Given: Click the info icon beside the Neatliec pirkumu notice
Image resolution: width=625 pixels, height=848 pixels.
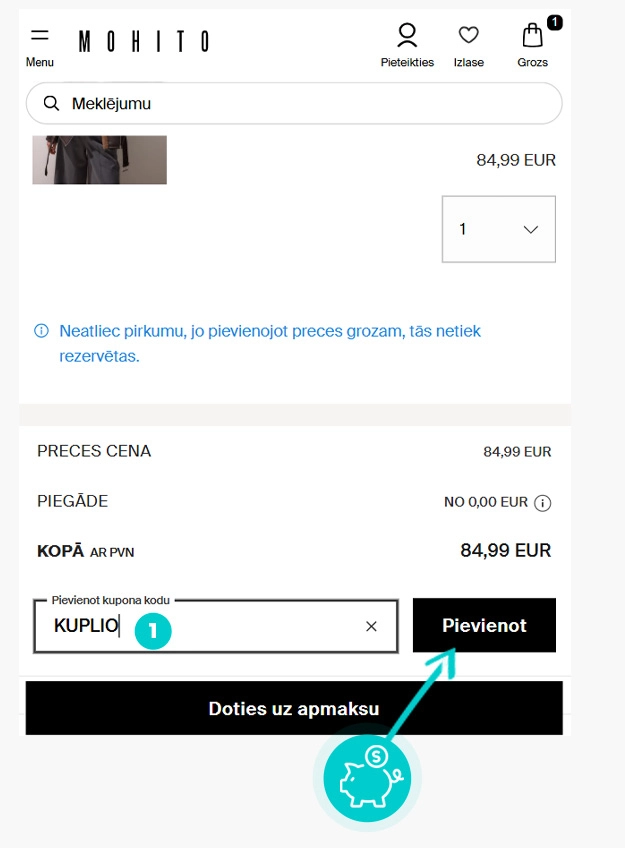Looking at the screenshot, I should point(41,331).
